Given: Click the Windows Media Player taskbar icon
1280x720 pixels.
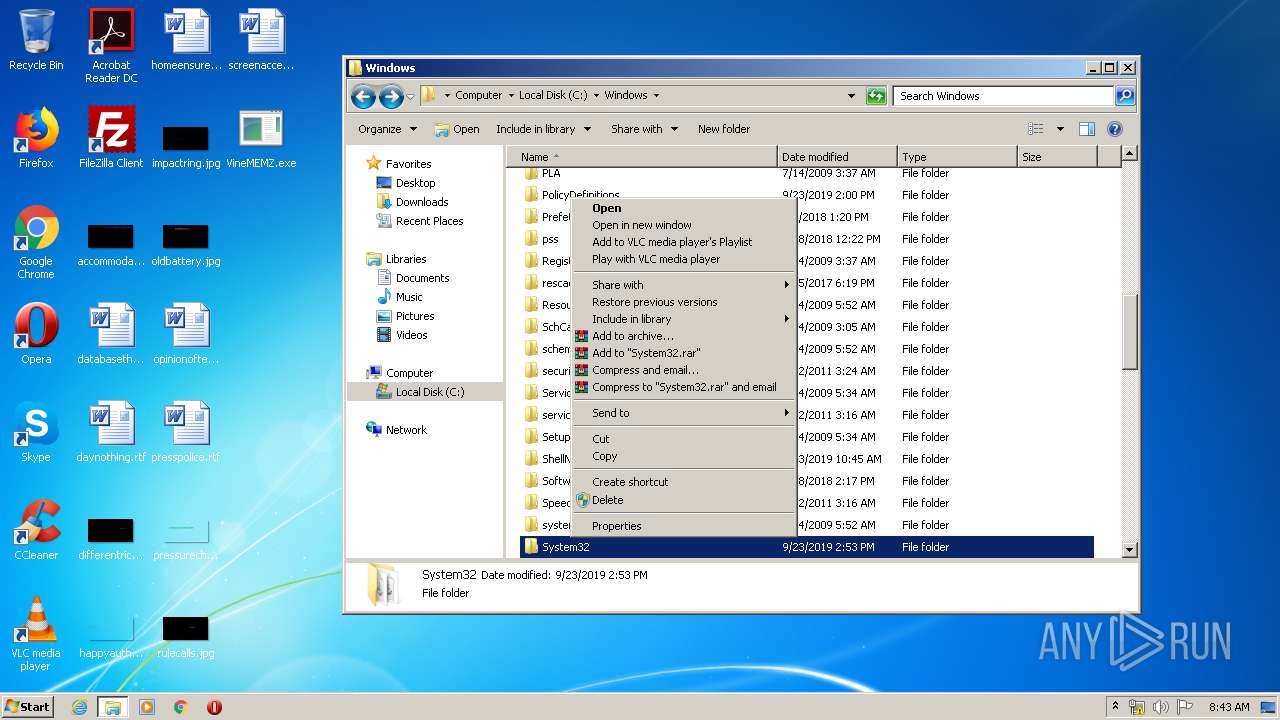Looking at the screenshot, I should [x=147, y=707].
